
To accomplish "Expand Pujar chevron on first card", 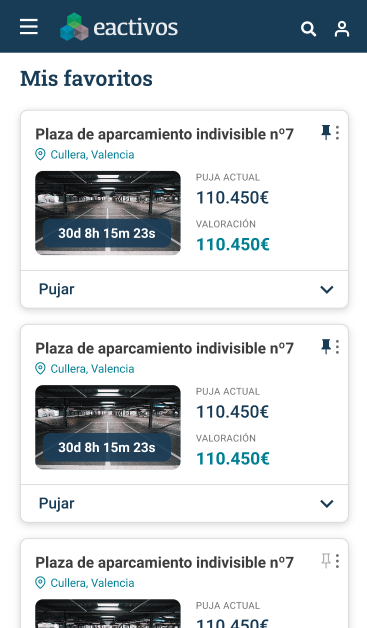I will (327, 289).
